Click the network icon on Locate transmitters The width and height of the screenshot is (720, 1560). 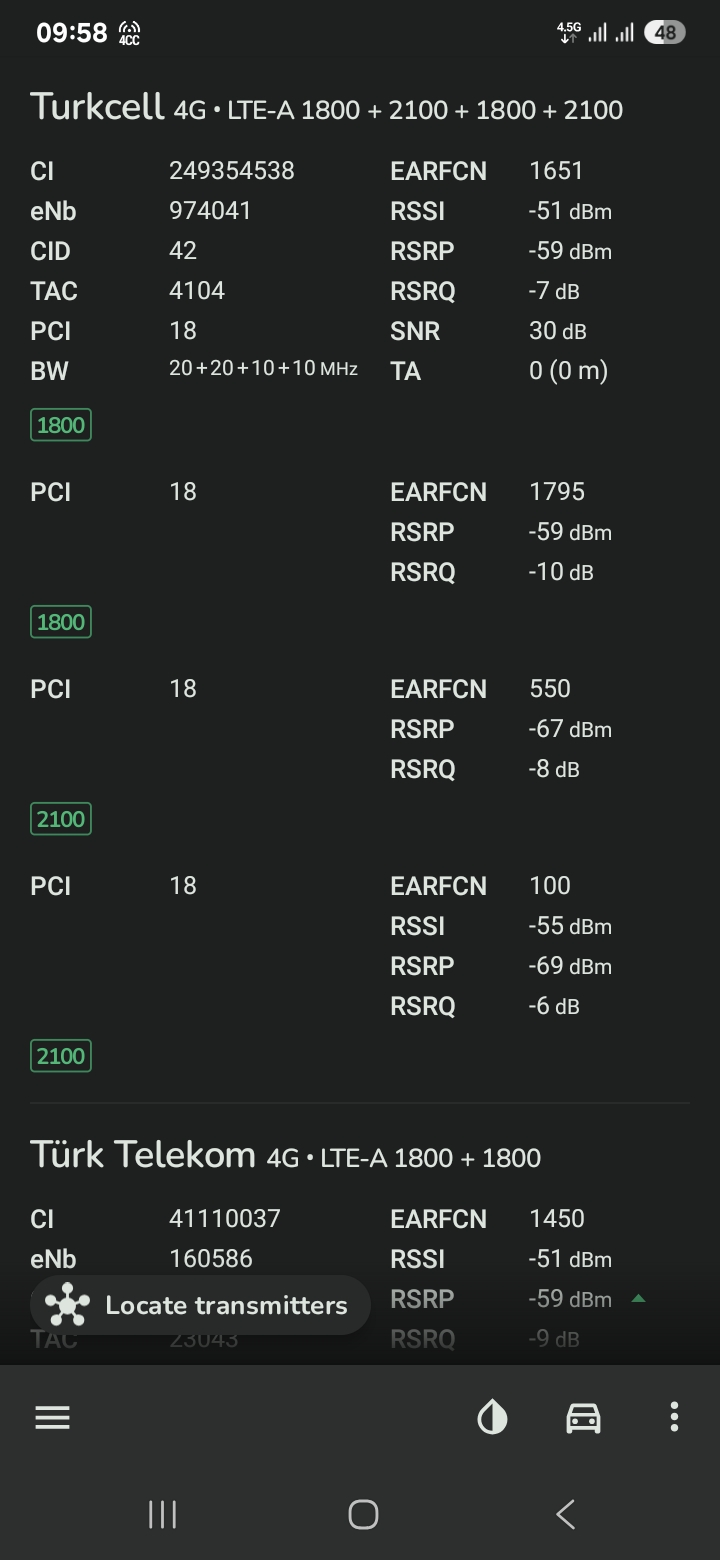(x=67, y=1305)
